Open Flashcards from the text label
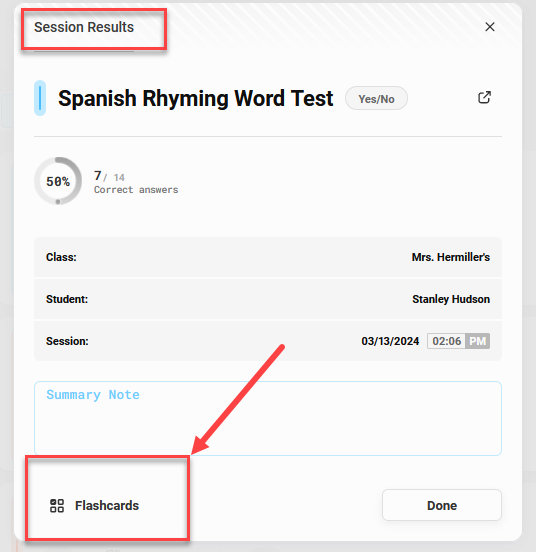Screen dimensions: 536x552 pyautogui.click(x=107, y=506)
